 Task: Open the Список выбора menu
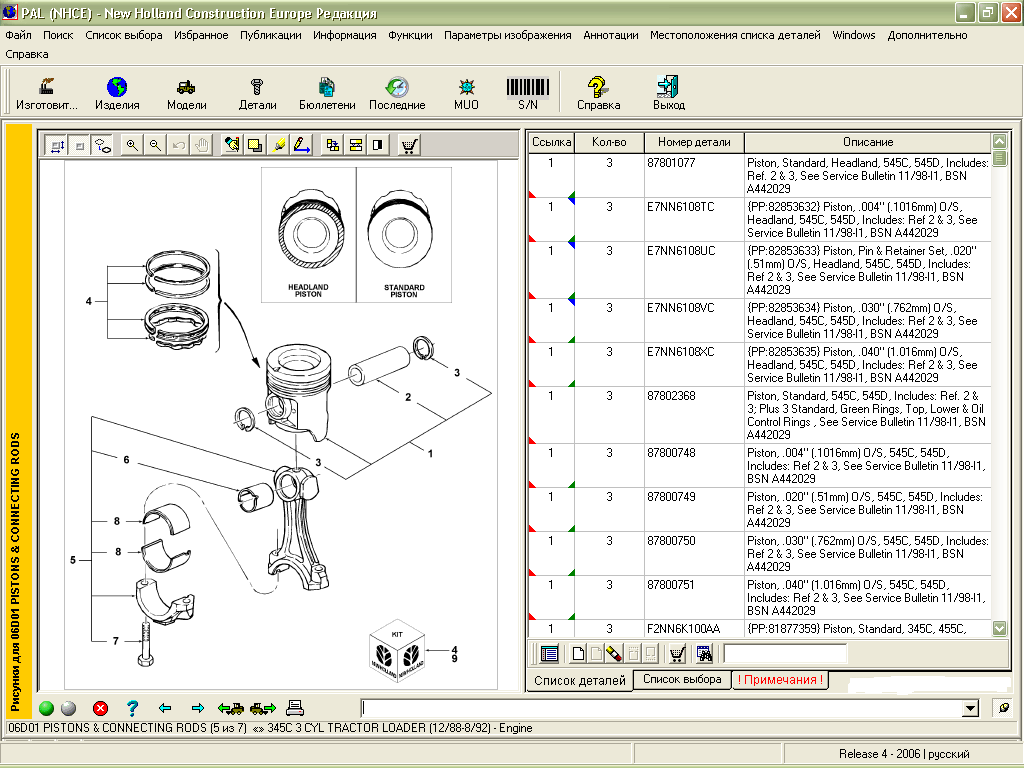(x=124, y=35)
